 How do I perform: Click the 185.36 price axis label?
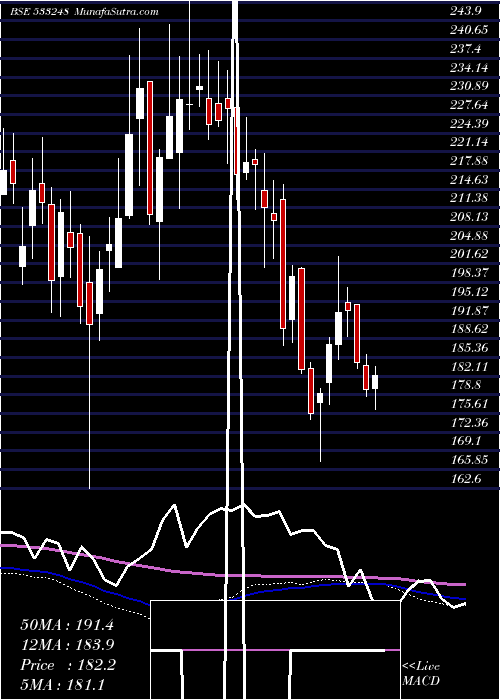point(469,348)
